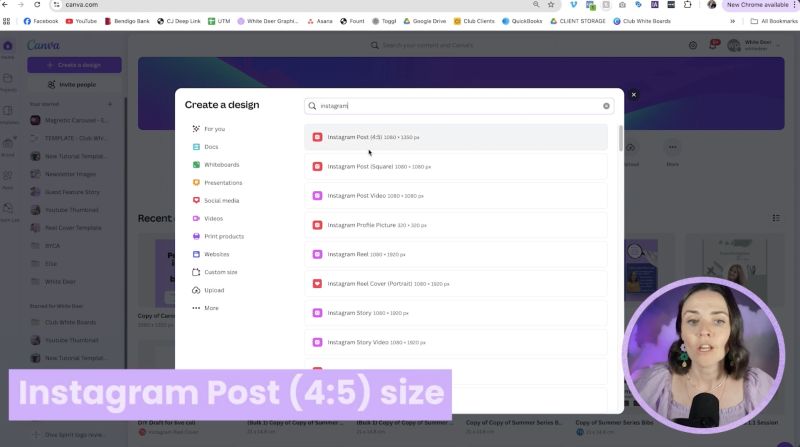Screen dimensions: 800x447
Task: Click Invite people button
Action: coord(74,85)
